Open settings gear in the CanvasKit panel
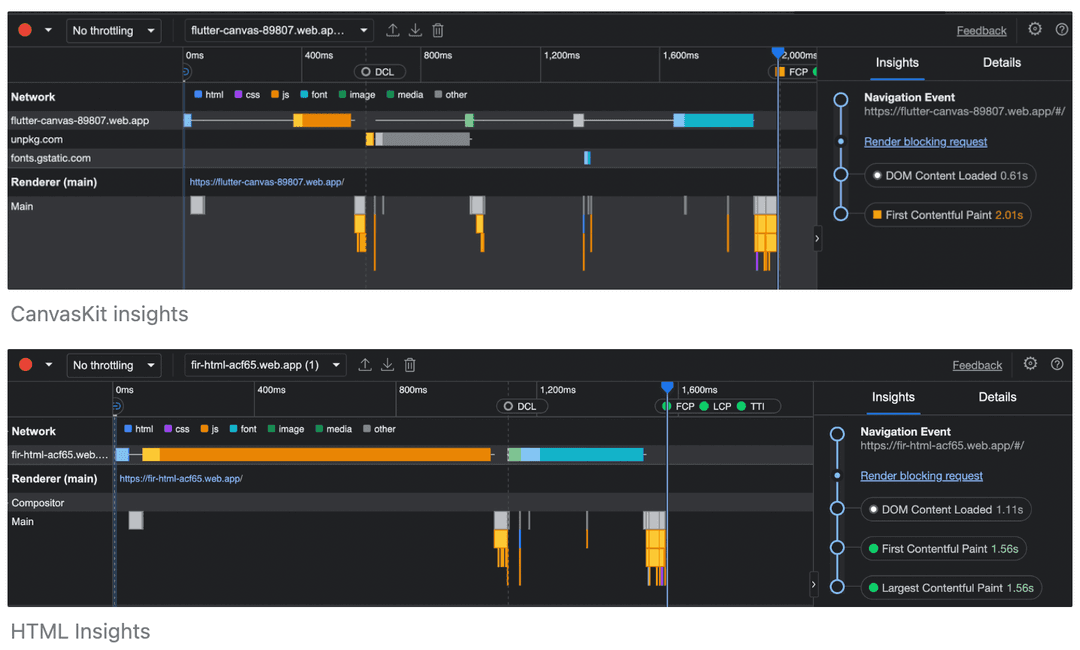1080x650 pixels. point(1035,30)
